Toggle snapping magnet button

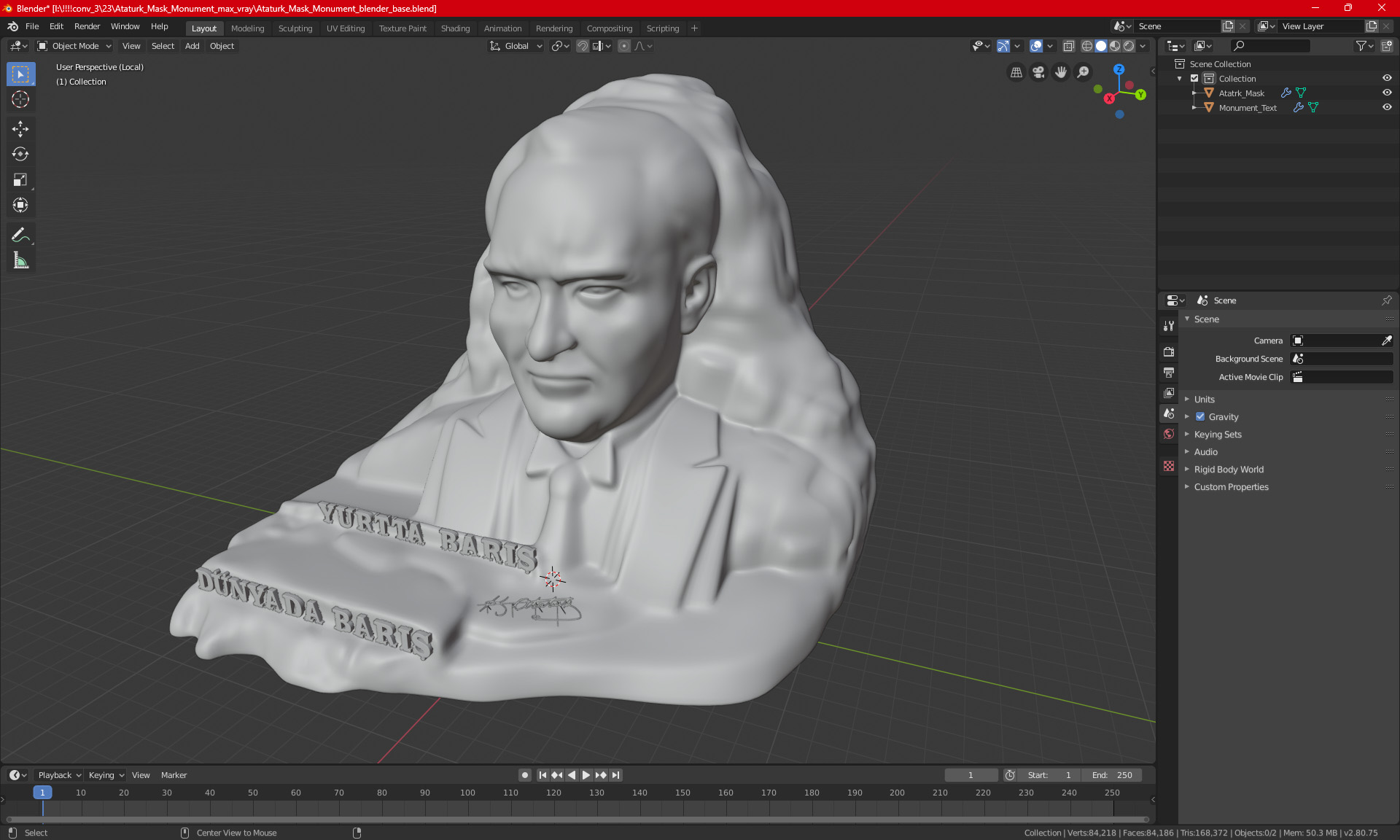pos(583,46)
